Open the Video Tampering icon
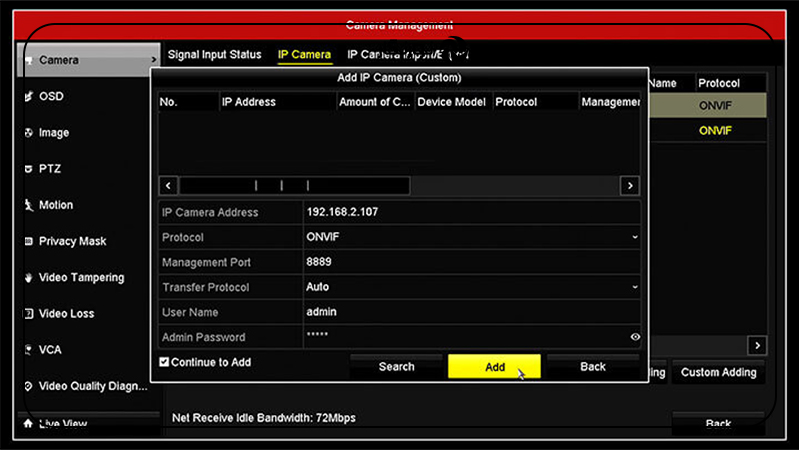800x450 pixels. click(28, 278)
